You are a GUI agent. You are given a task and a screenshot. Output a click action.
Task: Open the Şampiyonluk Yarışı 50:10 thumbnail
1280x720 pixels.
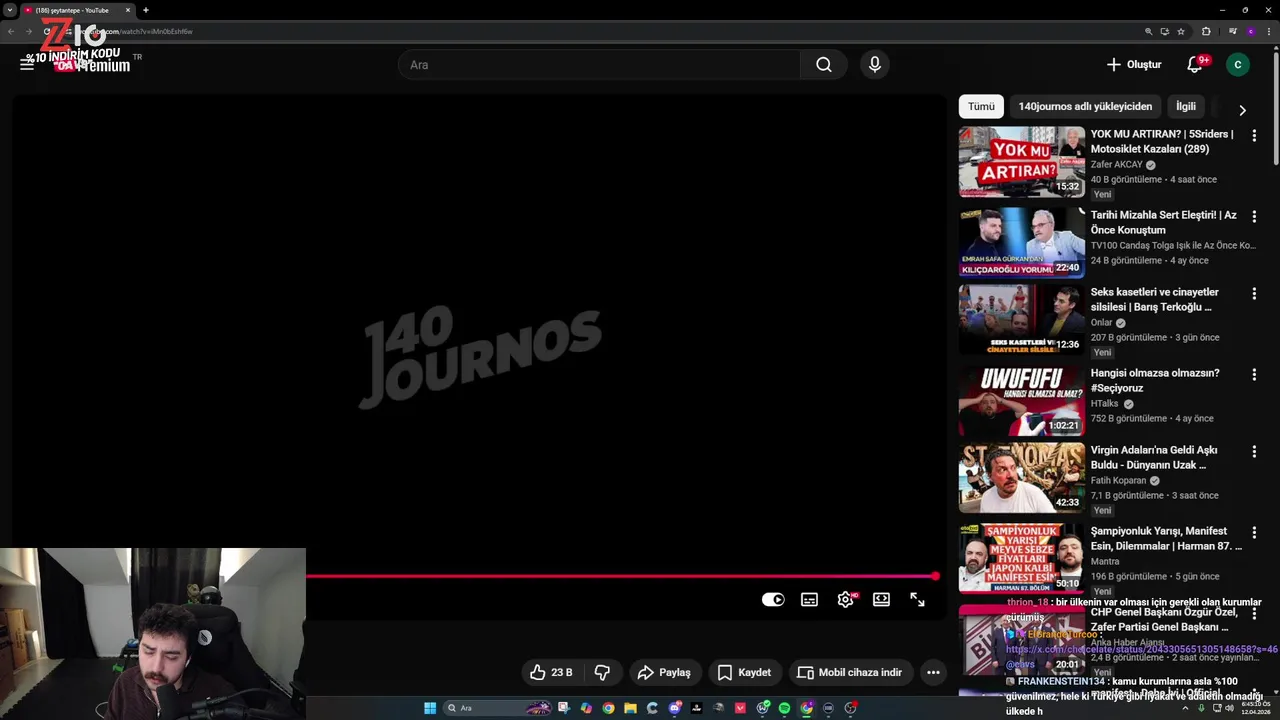pos(1021,558)
